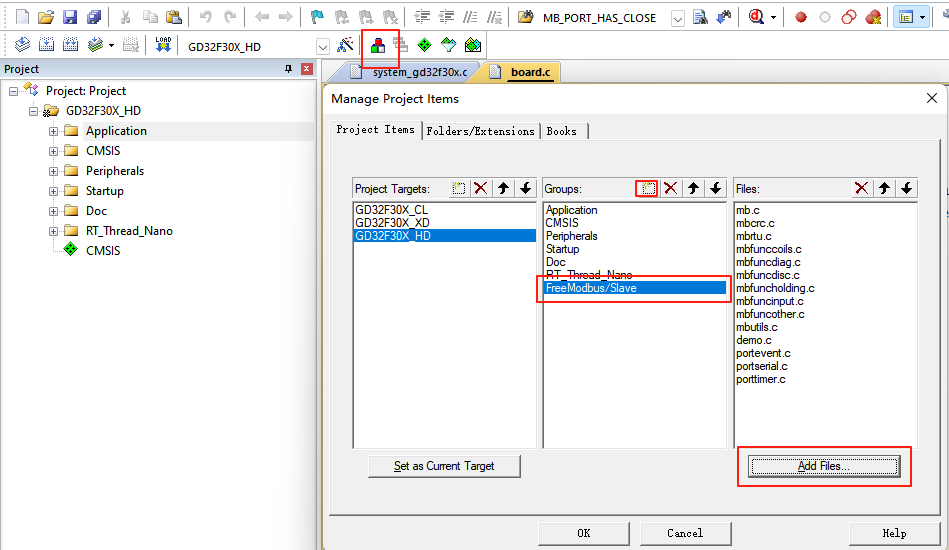This screenshot has height=550, width=949.
Task: Save all files using the stacked disks icon
Action: (94, 17)
